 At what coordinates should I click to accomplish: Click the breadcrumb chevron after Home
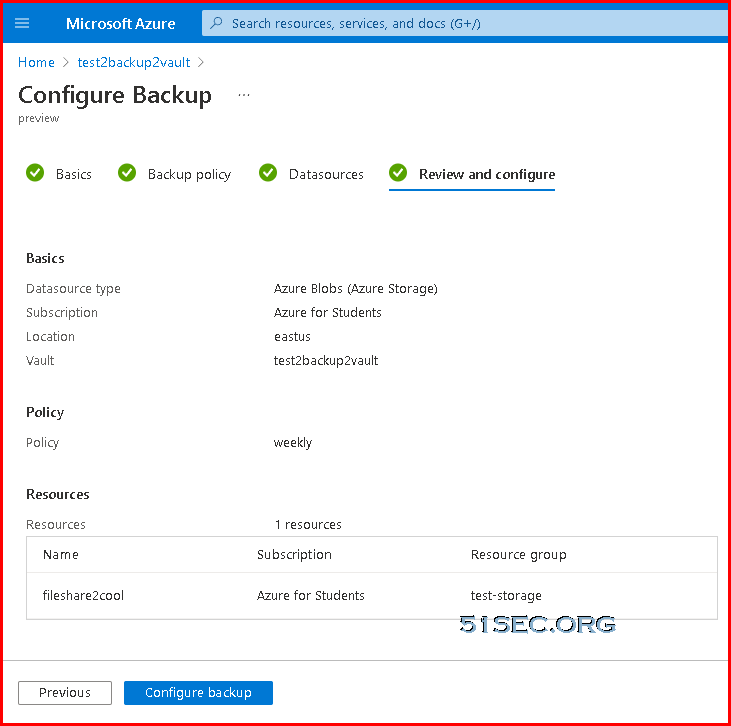pos(66,62)
